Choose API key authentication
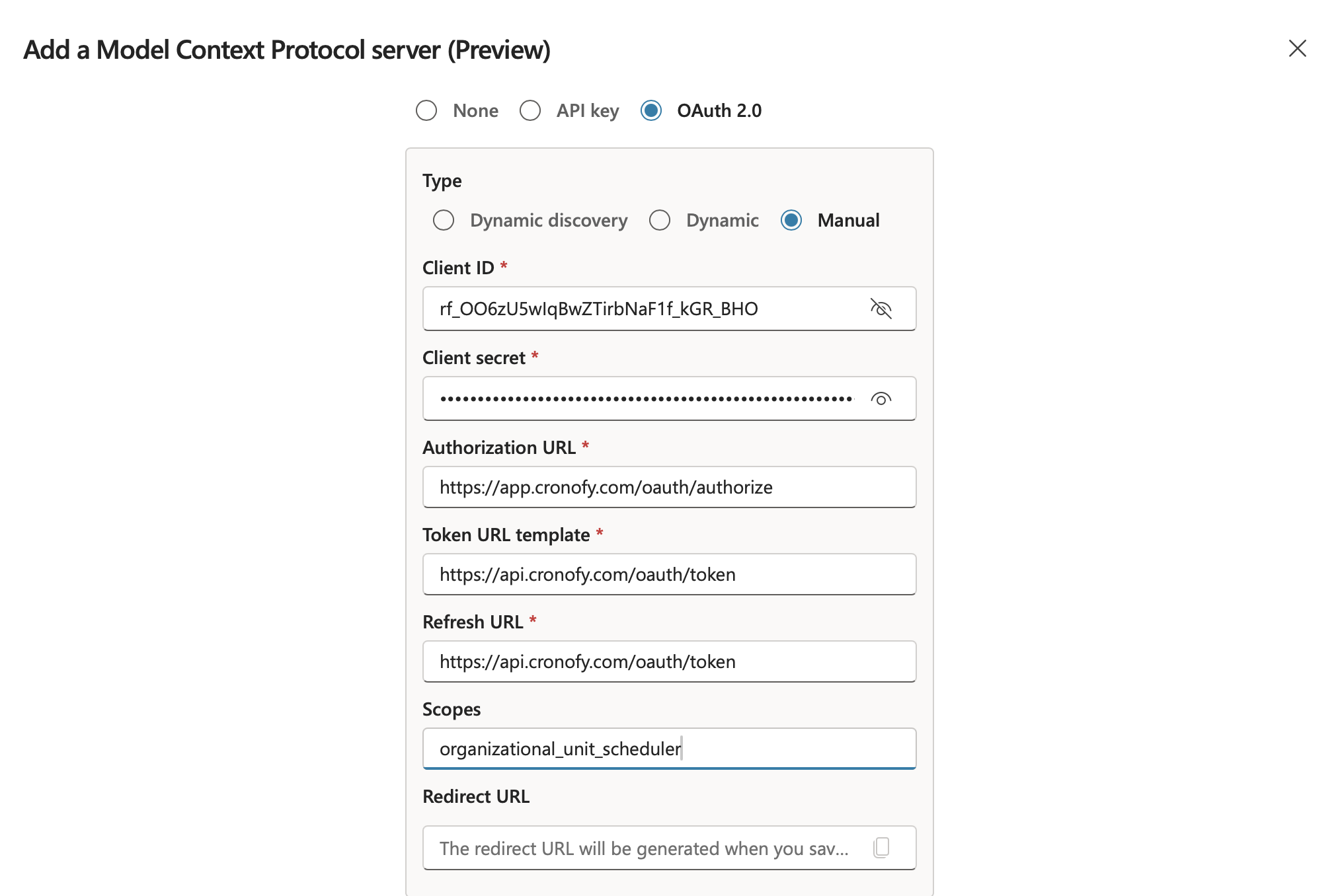Viewport: 1338px width, 896px height. (x=530, y=110)
